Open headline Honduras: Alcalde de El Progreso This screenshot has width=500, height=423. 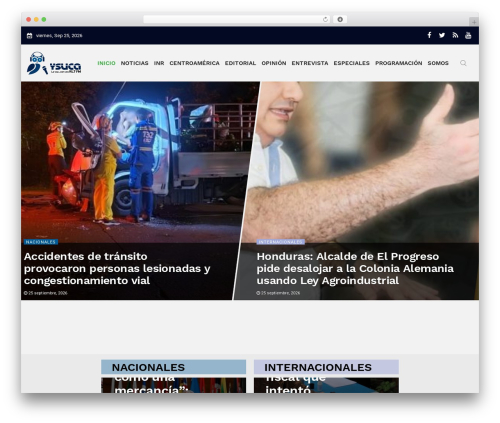tap(355, 268)
